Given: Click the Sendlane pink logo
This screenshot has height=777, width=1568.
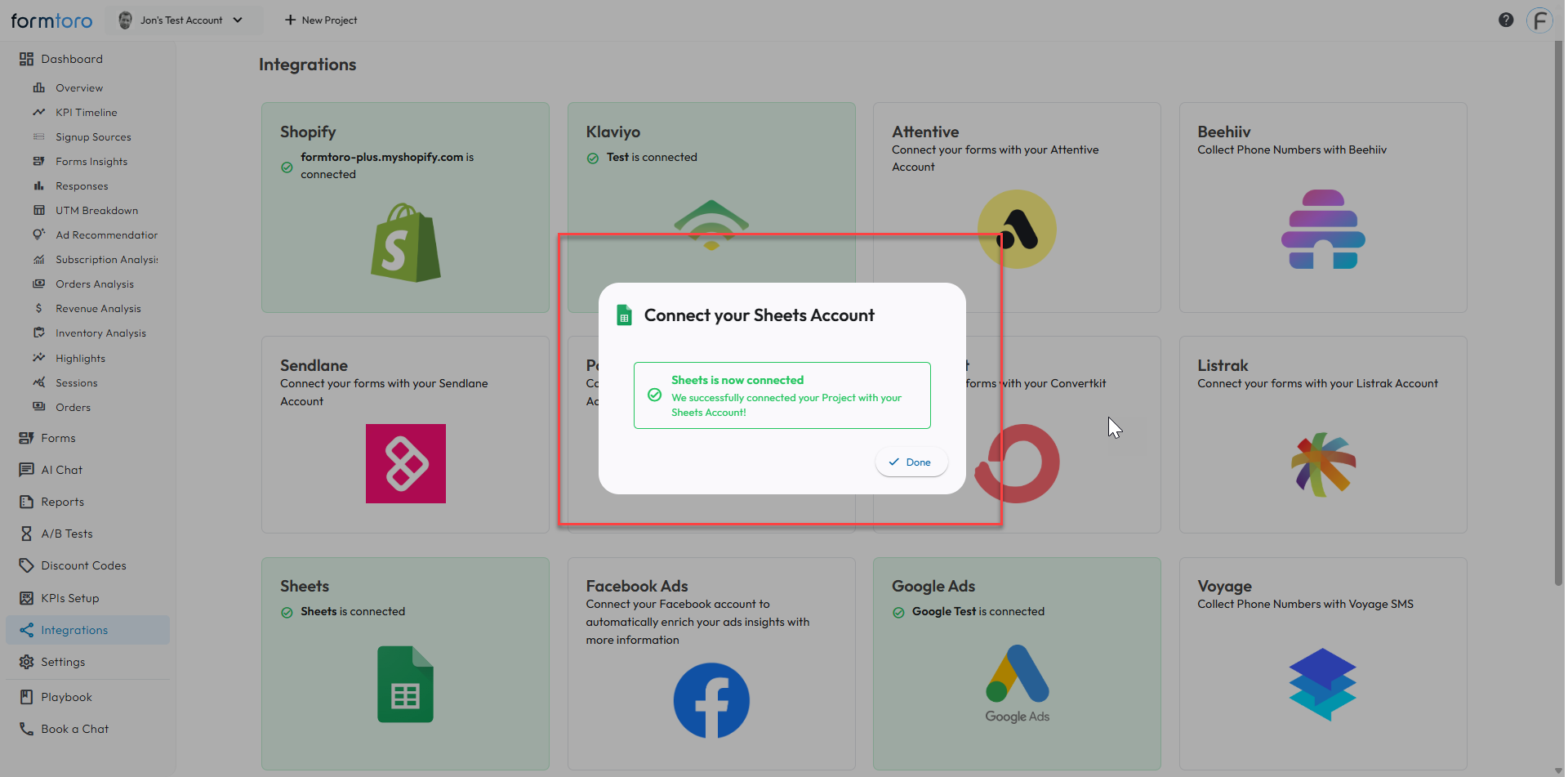Looking at the screenshot, I should coord(406,463).
